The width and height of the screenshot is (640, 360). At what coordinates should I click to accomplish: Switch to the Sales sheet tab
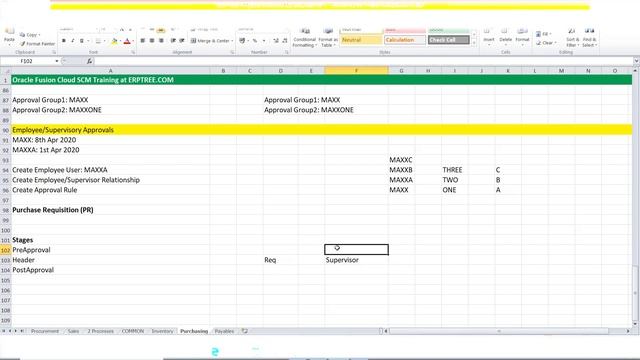[73, 331]
